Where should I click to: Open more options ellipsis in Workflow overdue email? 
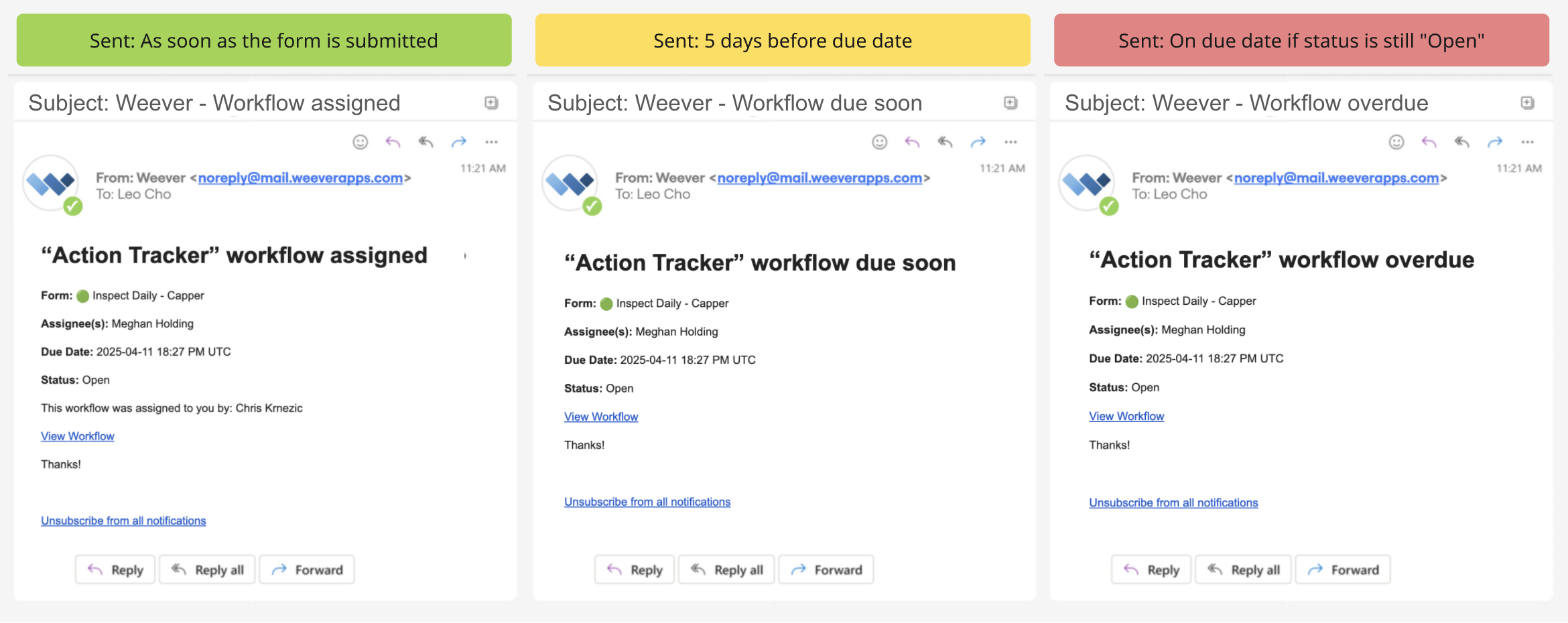point(1527,142)
